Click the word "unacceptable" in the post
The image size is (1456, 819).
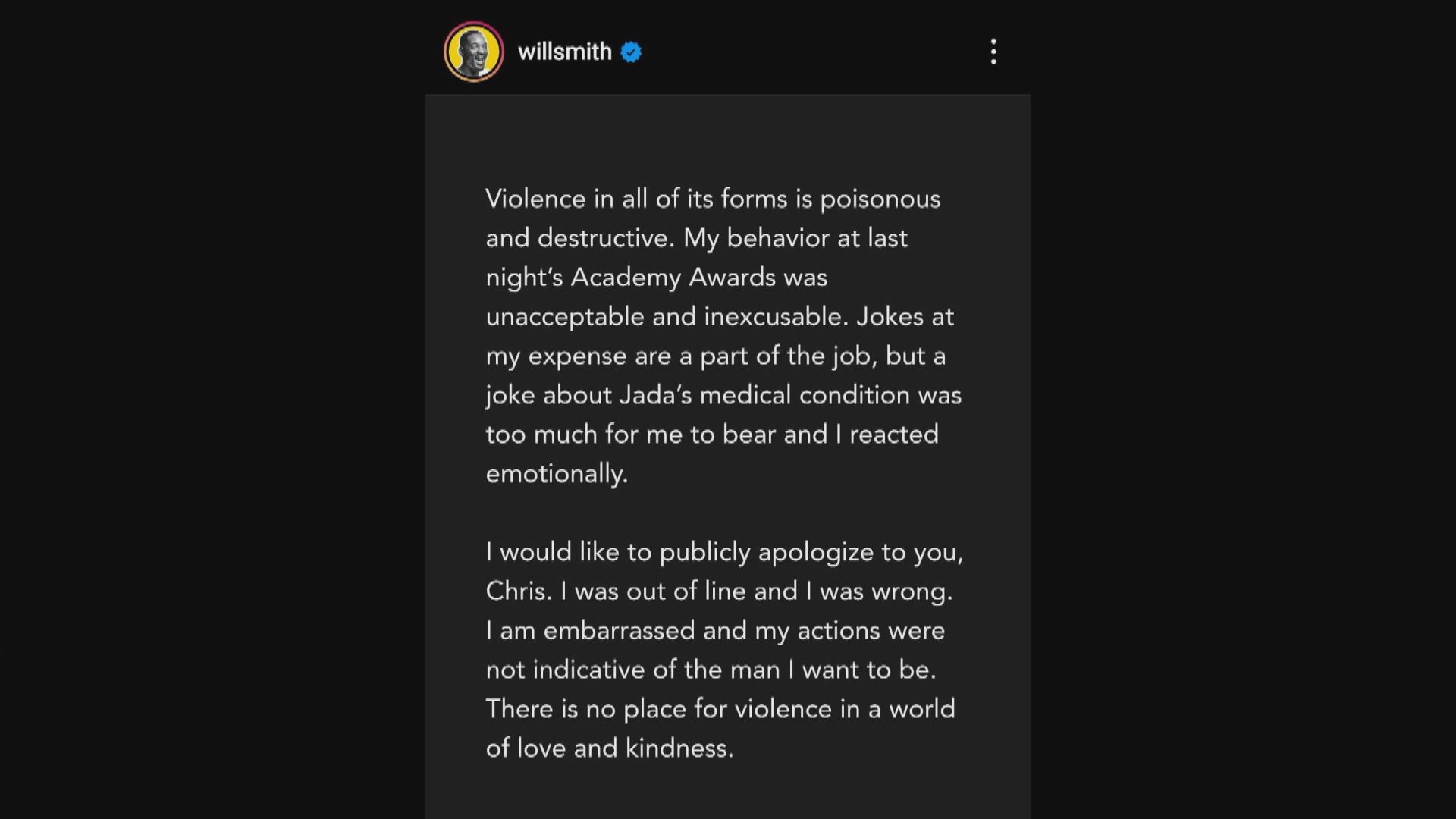tap(564, 316)
